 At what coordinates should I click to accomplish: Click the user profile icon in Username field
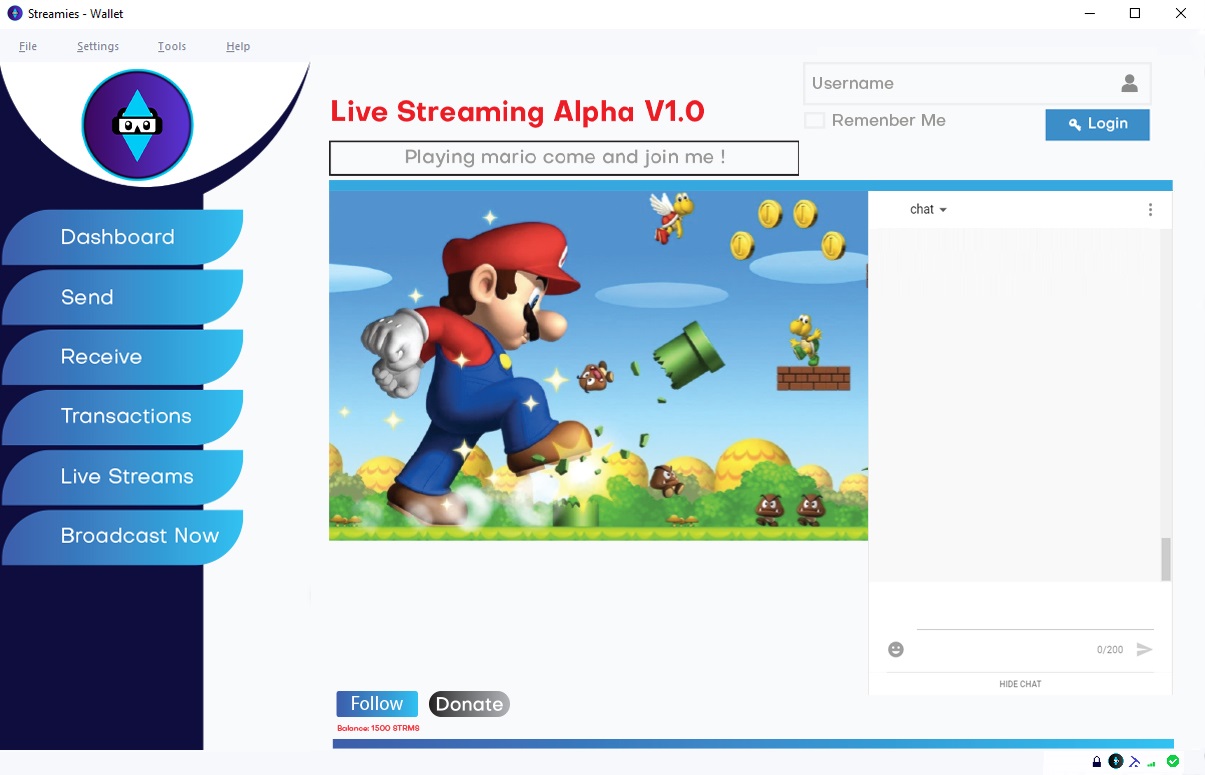coord(1130,83)
